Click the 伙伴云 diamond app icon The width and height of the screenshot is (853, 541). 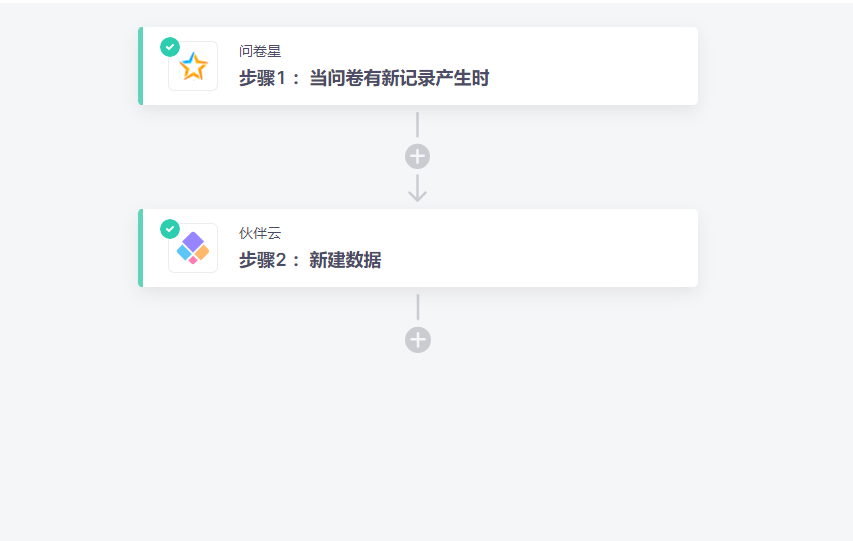[x=193, y=248]
